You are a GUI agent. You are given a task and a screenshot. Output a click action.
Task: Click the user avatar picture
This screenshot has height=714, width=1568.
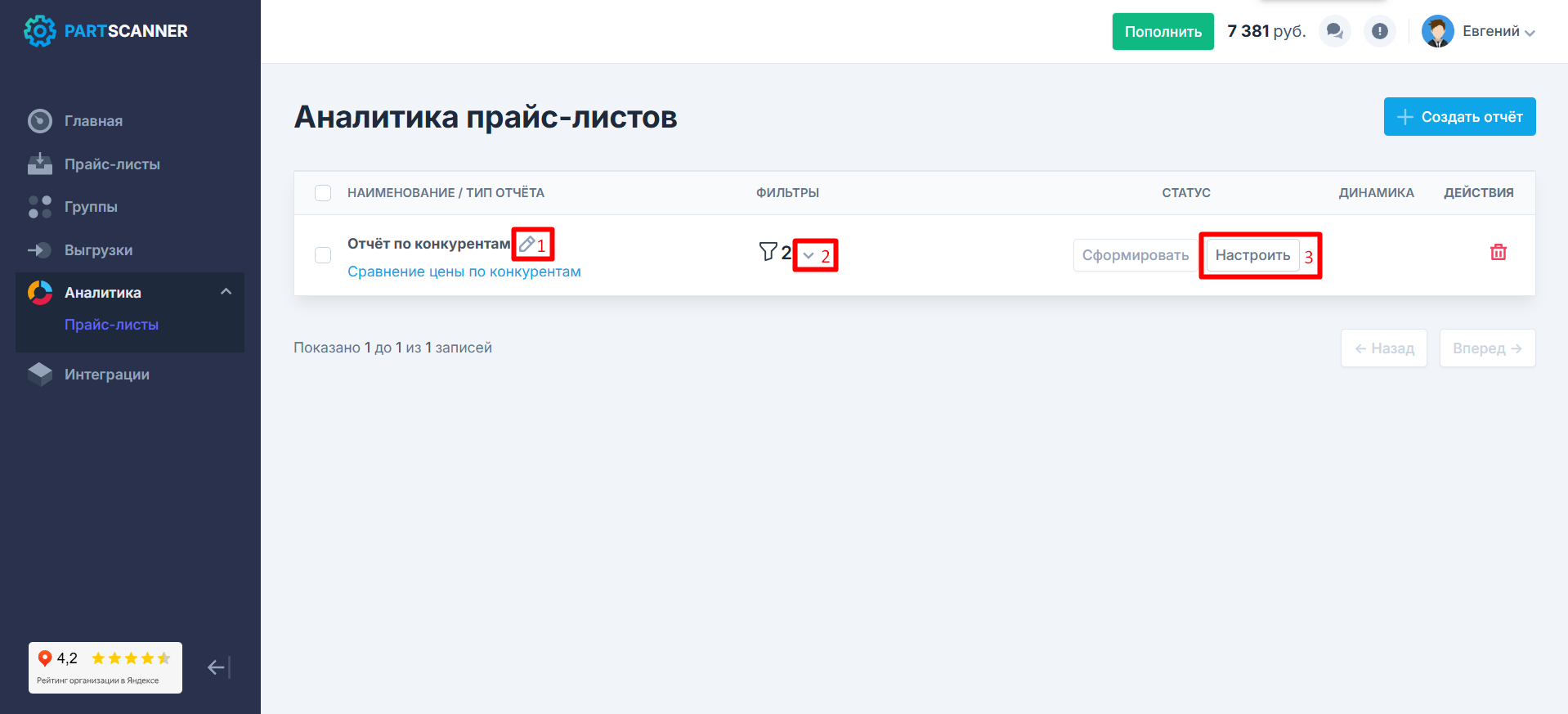pos(1437,31)
